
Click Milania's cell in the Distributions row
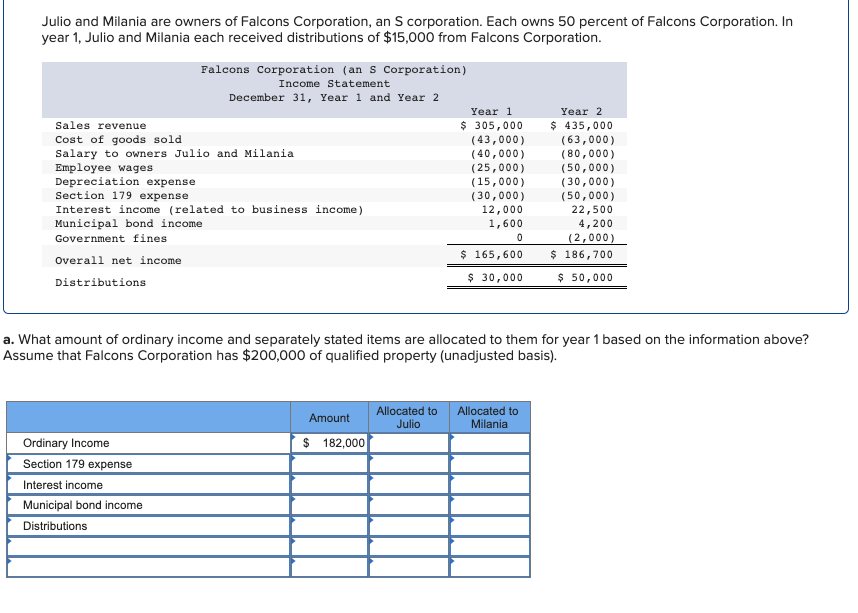(x=490, y=526)
